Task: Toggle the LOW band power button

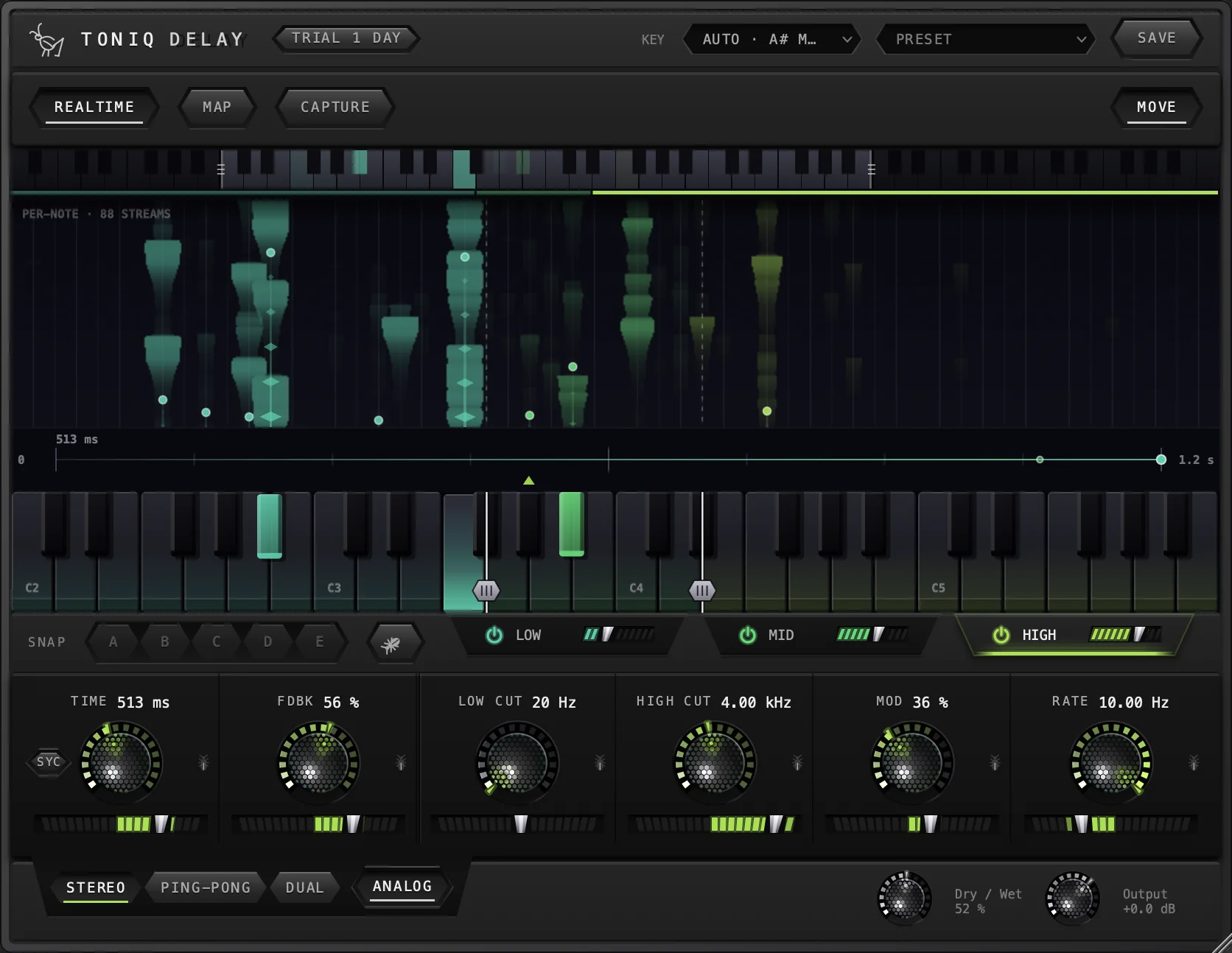Action: 494,635
